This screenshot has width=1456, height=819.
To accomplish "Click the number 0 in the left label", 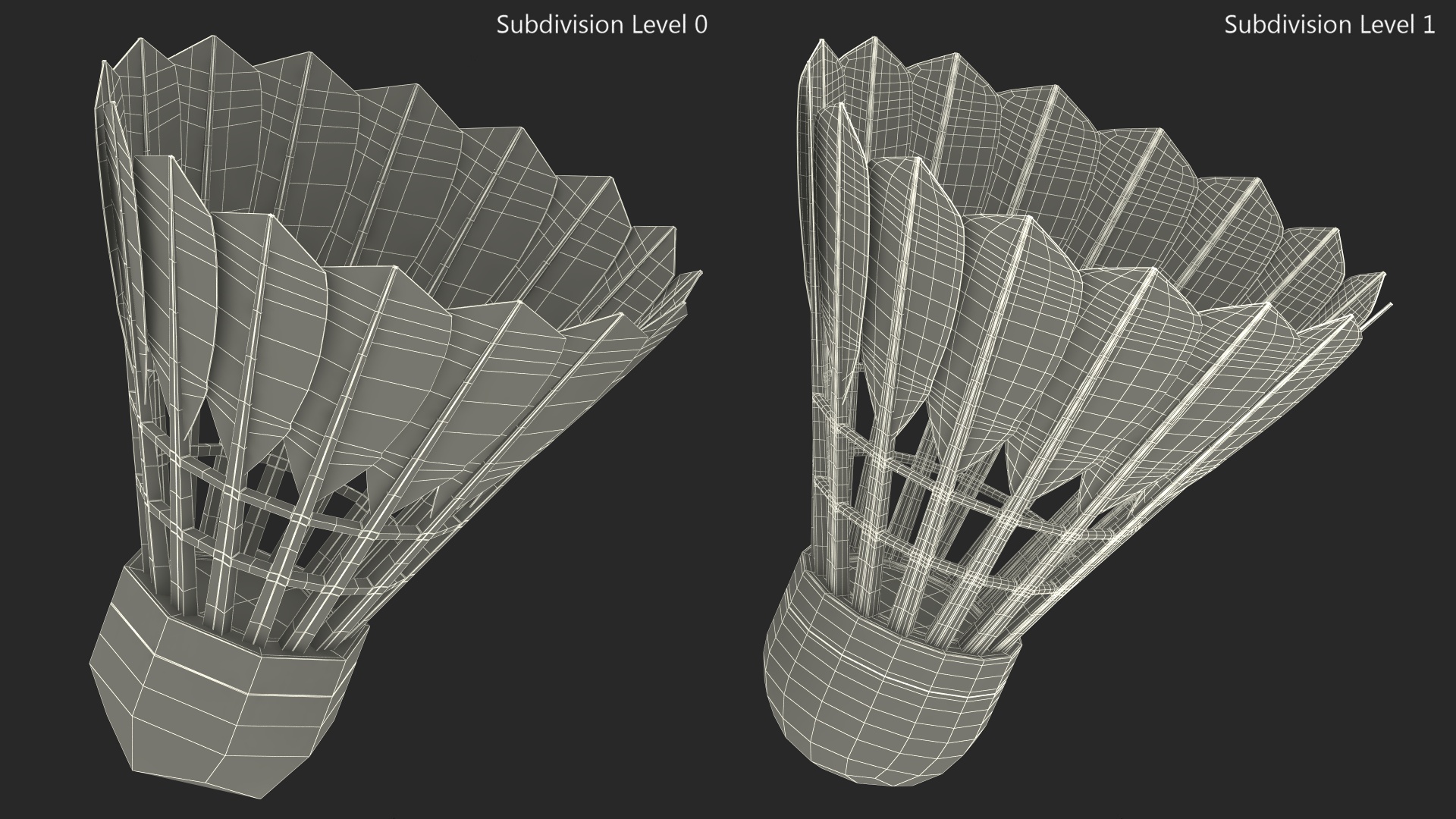I will tap(700, 25).
